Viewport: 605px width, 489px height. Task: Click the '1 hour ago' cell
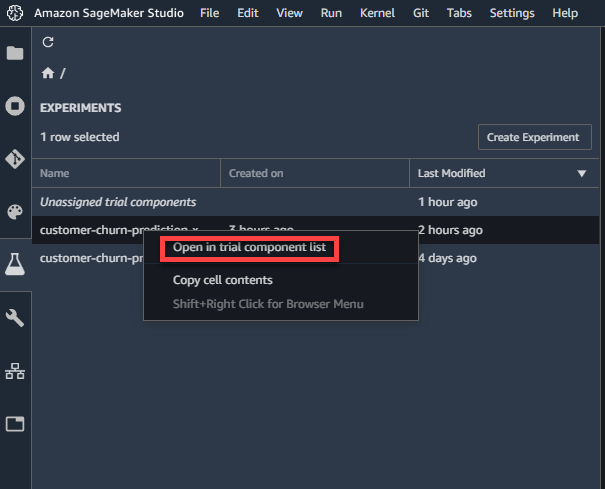(448, 202)
